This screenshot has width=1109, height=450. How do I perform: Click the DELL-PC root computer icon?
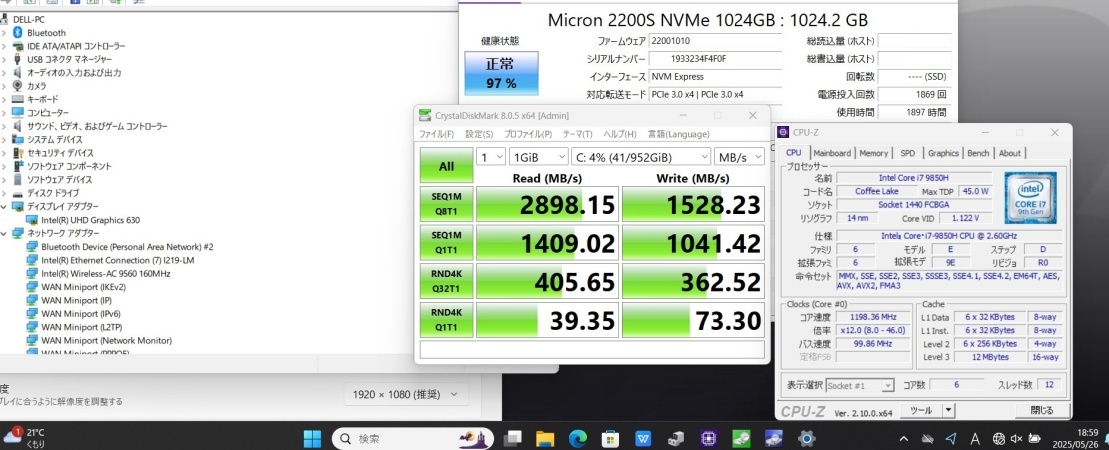click(6, 19)
